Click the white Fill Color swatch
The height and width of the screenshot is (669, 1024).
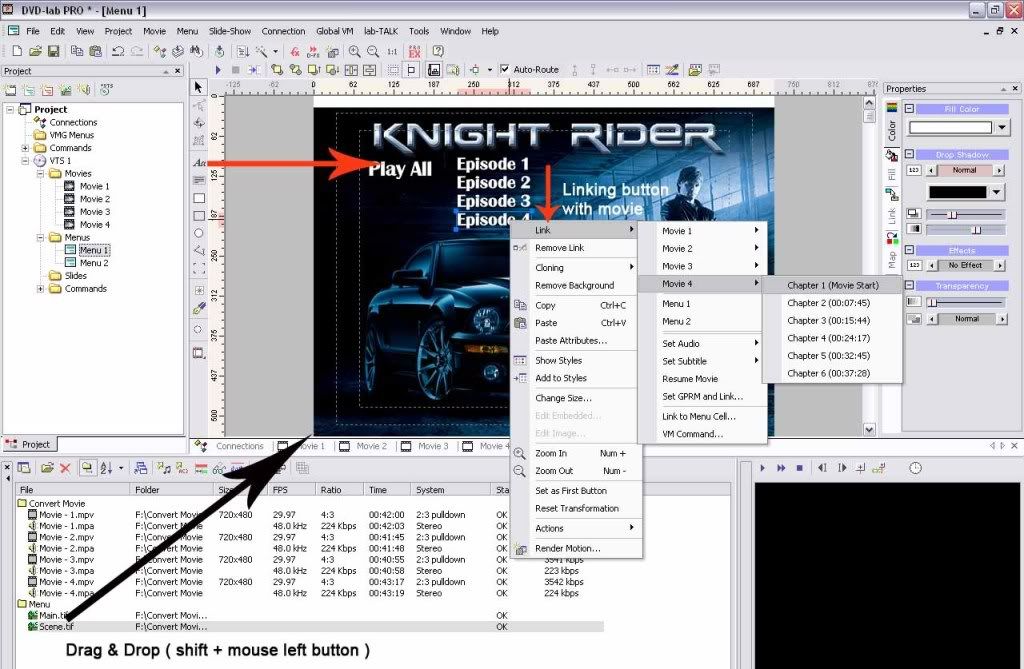coord(950,127)
